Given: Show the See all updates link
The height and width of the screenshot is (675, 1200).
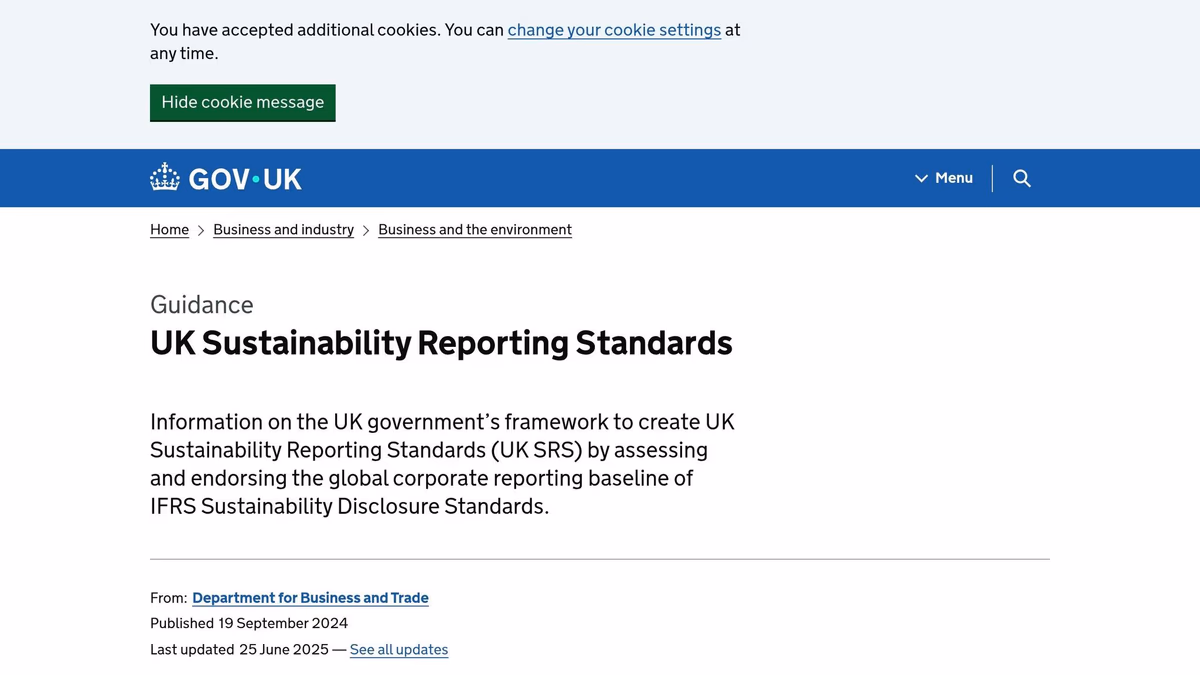Looking at the screenshot, I should click(x=399, y=650).
